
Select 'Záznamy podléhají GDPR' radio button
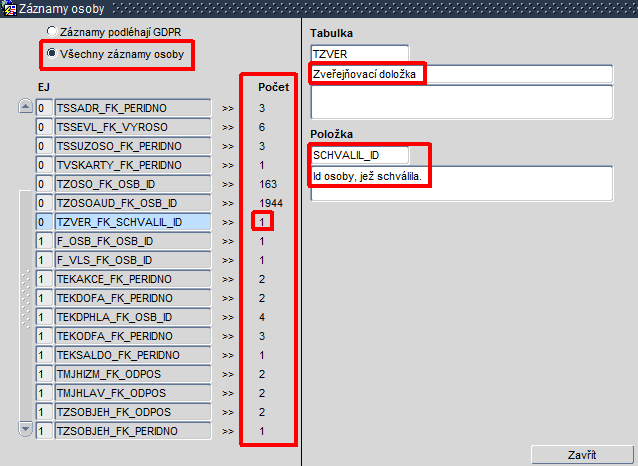click(x=52, y=31)
